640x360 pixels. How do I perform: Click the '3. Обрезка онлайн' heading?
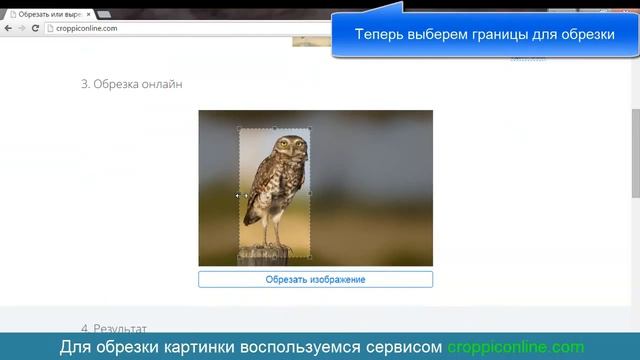[x=131, y=84]
